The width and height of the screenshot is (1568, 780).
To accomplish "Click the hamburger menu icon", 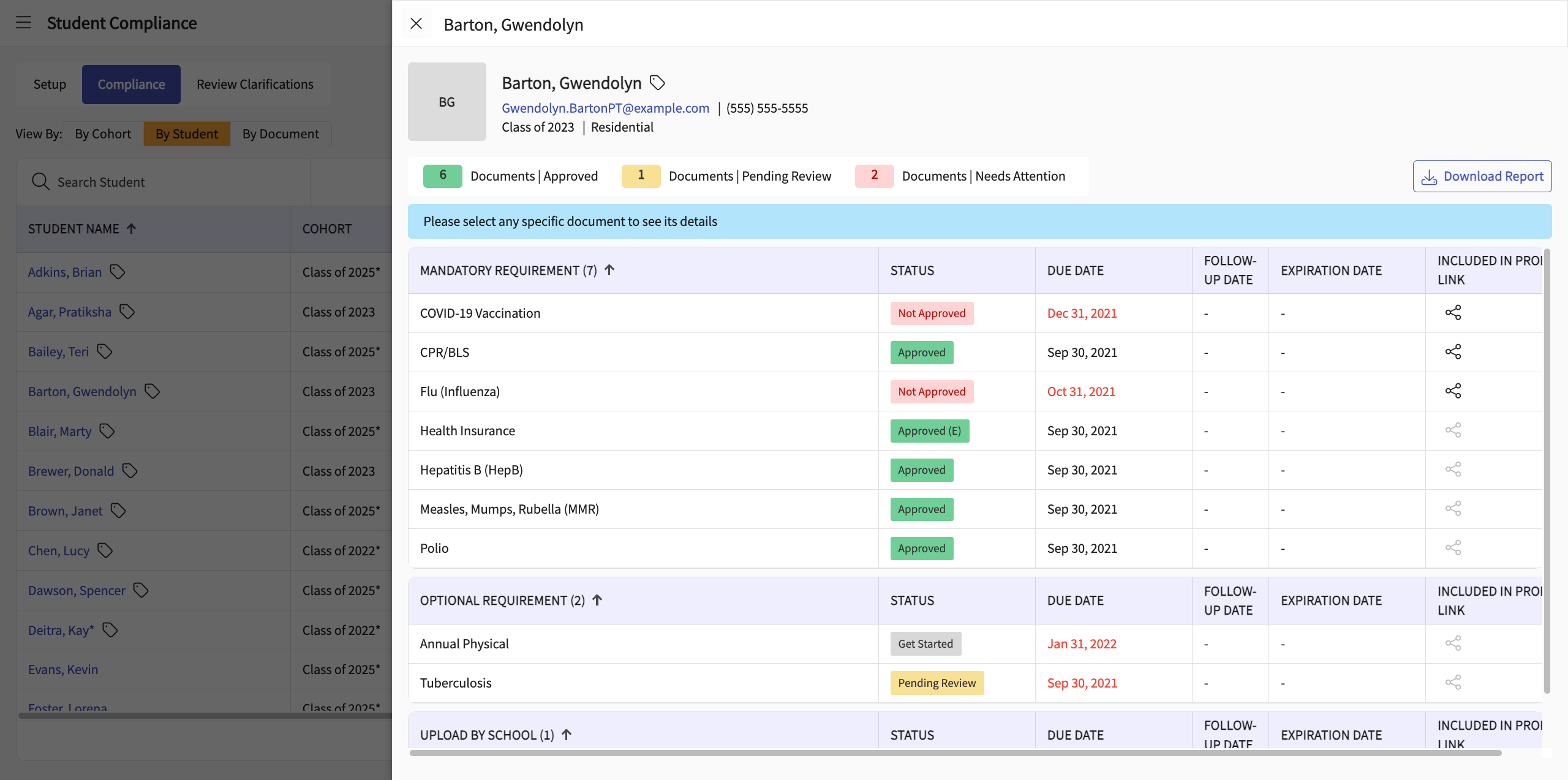I will [x=23, y=23].
